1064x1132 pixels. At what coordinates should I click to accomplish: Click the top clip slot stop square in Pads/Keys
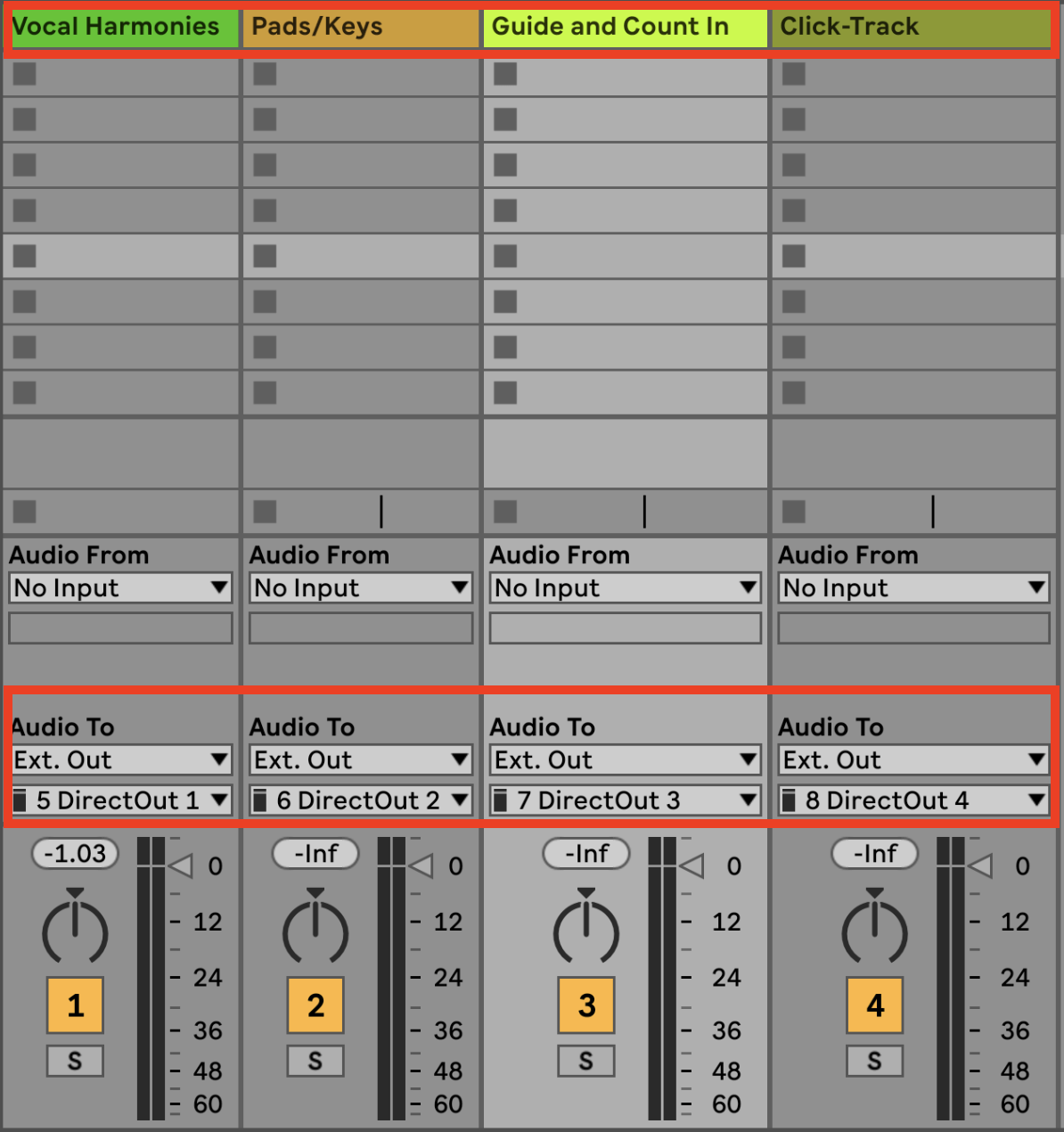coord(265,74)
